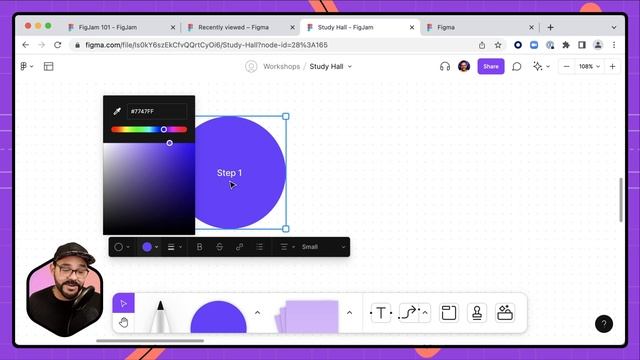Click the vertical canvas scrollbar
Screen dimensions: 640x360
click(621, 200)
